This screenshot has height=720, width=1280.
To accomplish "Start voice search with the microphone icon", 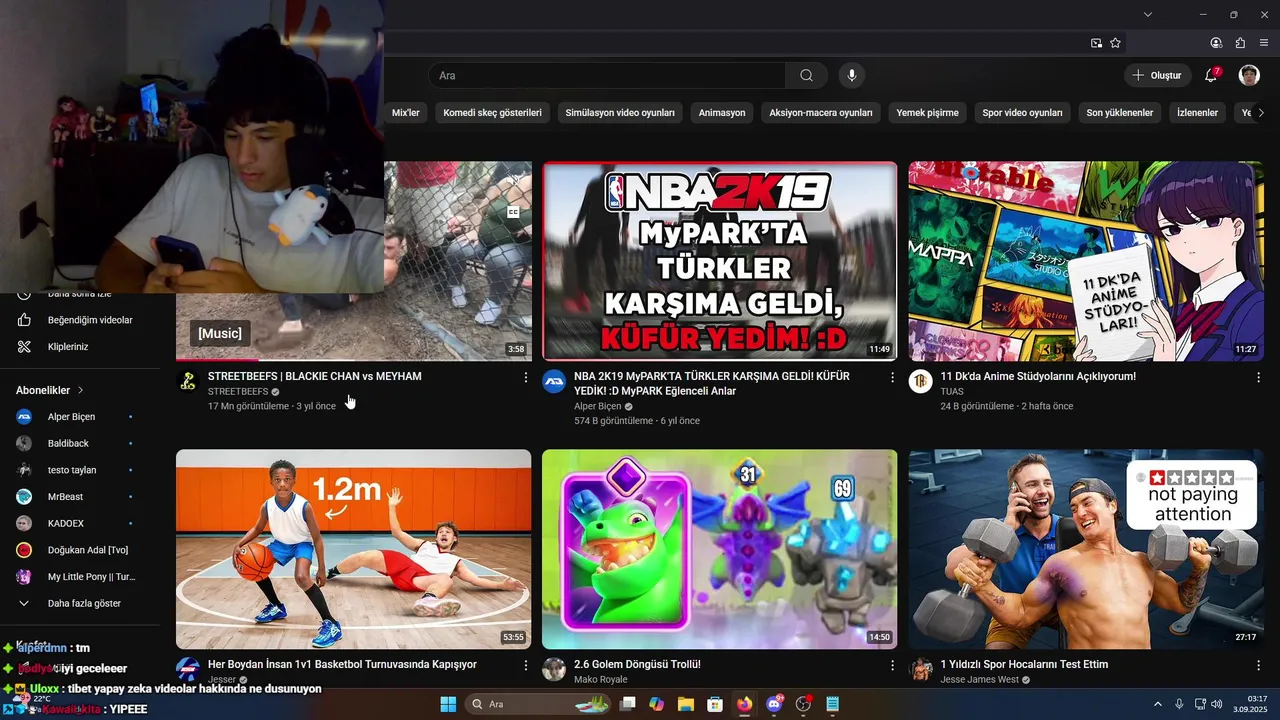I will 852,75.
